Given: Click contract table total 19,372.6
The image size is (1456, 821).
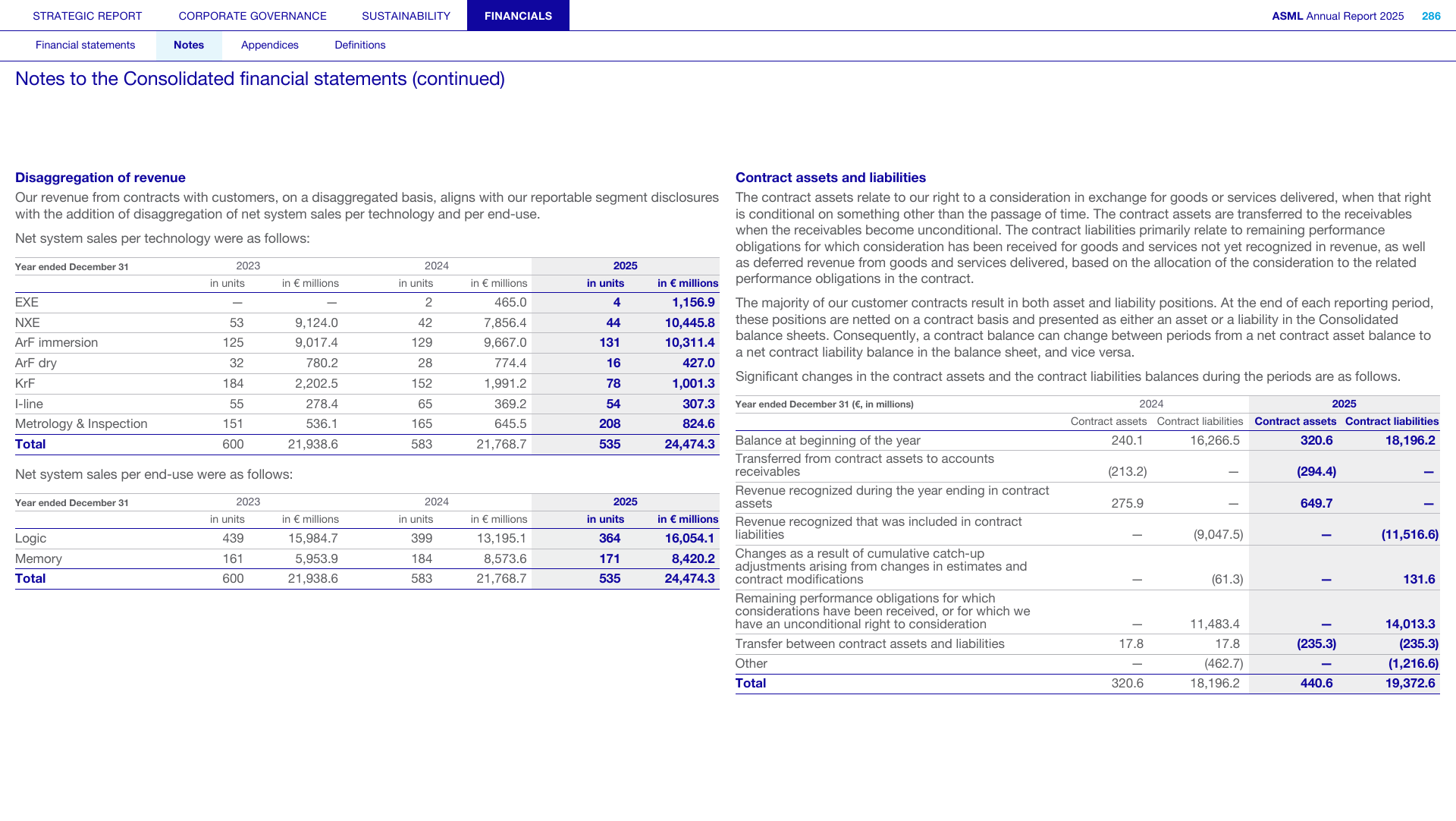Looking at the screenshot, I should [1410, 684].
